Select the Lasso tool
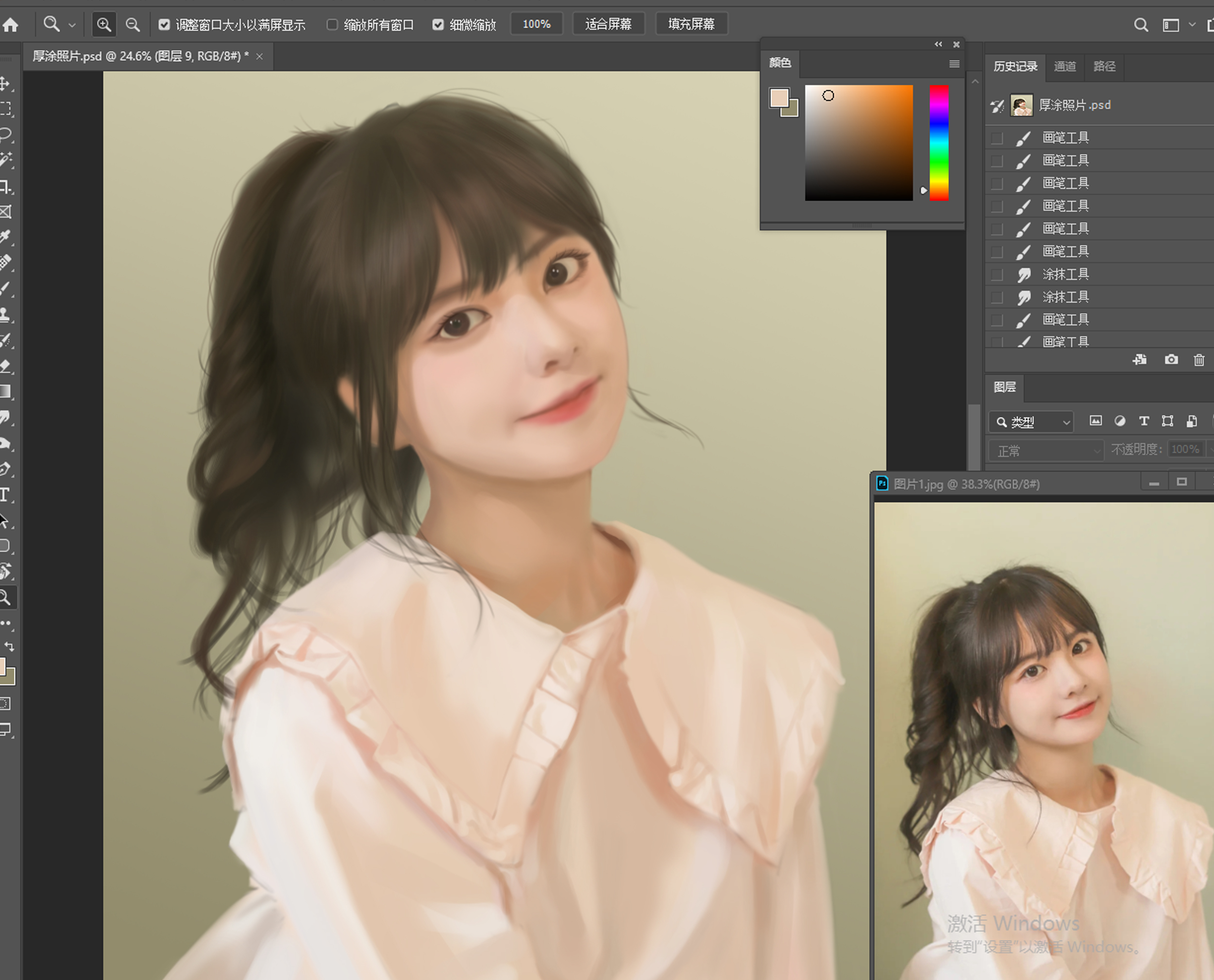Screen dimensions: 1214x980 6,134
